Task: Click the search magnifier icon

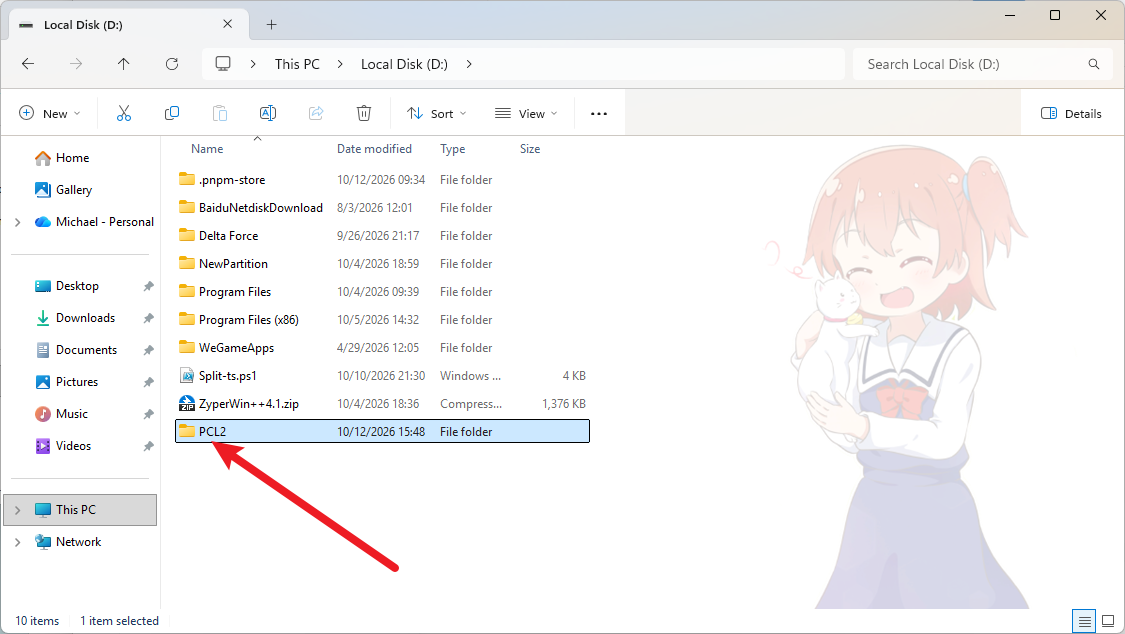Action: pyautogui.click(x=1093, y=64)
